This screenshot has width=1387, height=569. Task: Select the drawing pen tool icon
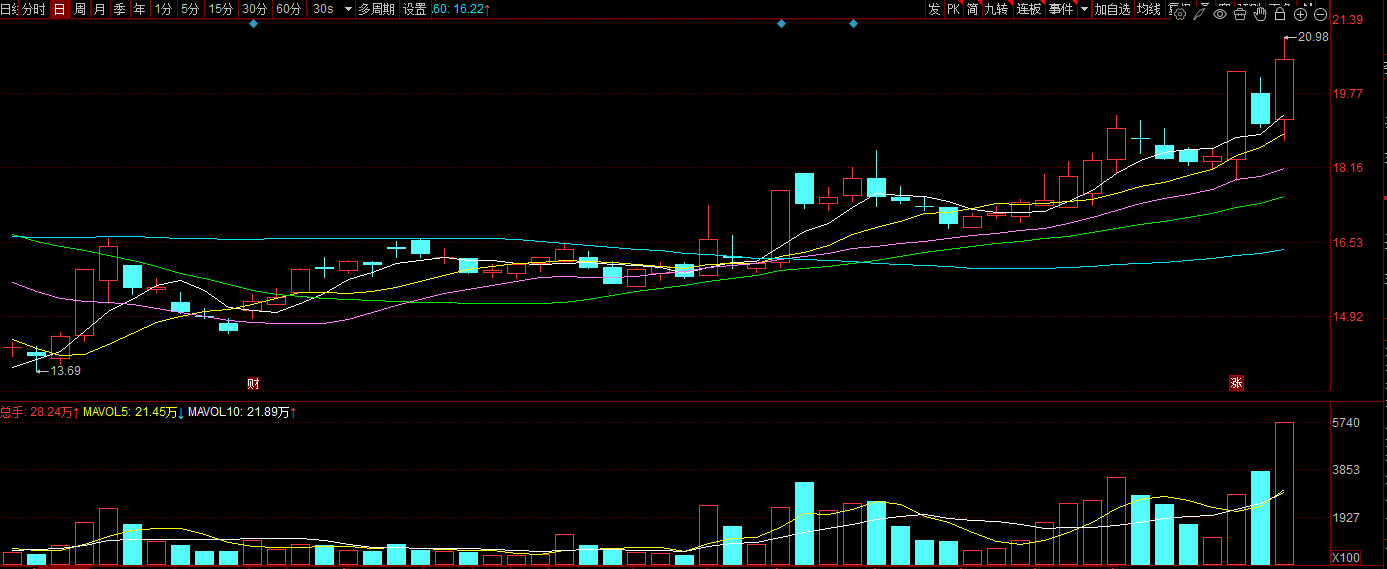(1200, 14)
